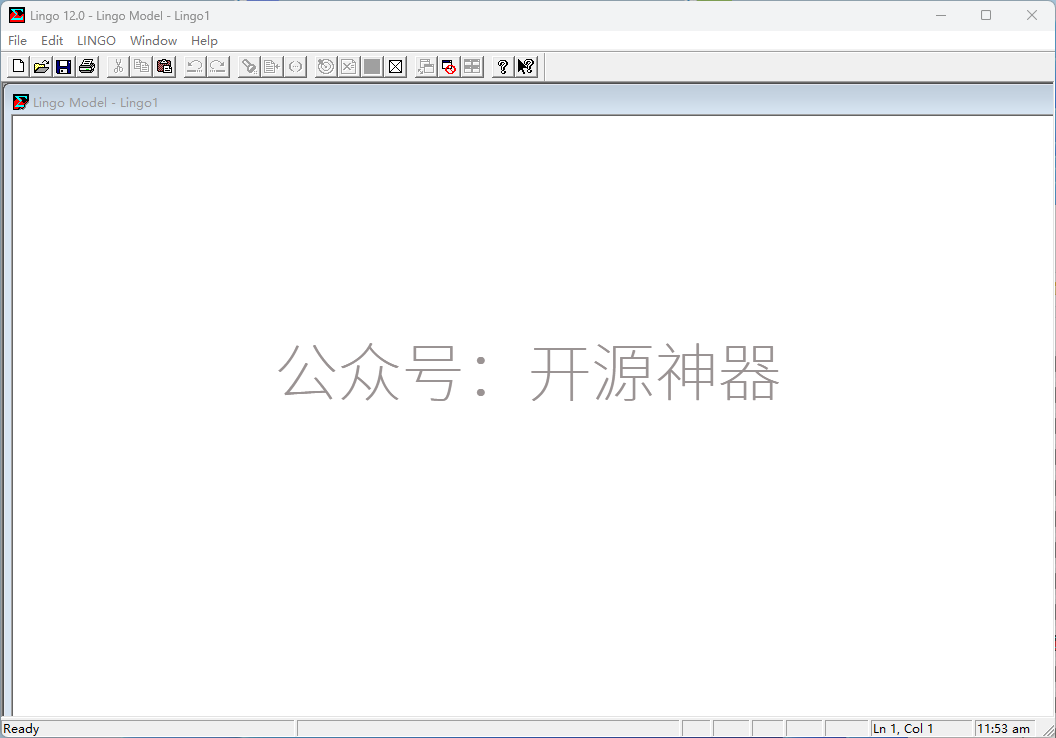Click the gray square Options toolbar icon
The image size is (1056, 738).
tap(372, 67)
